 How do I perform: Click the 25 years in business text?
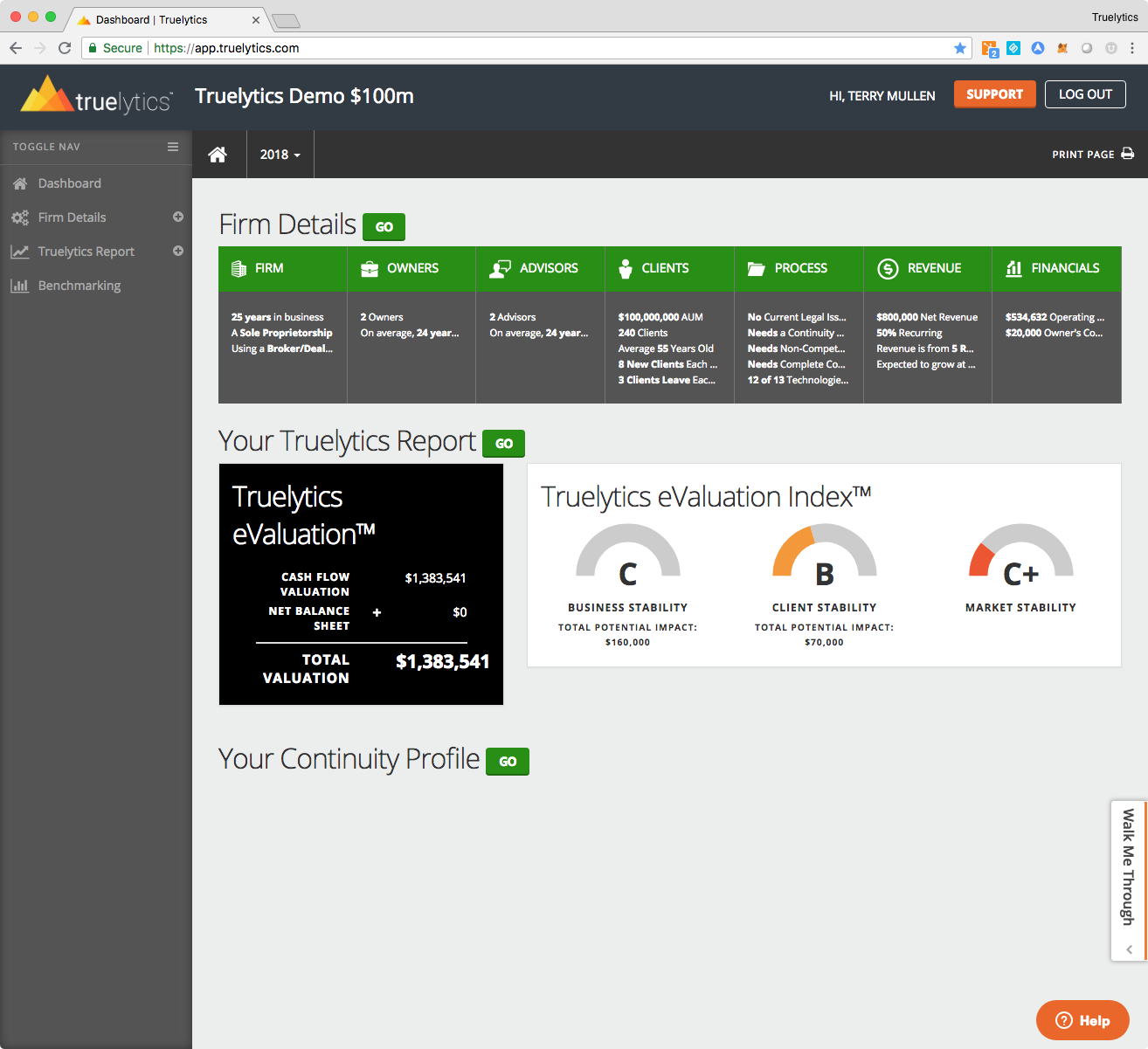[277, 317]
